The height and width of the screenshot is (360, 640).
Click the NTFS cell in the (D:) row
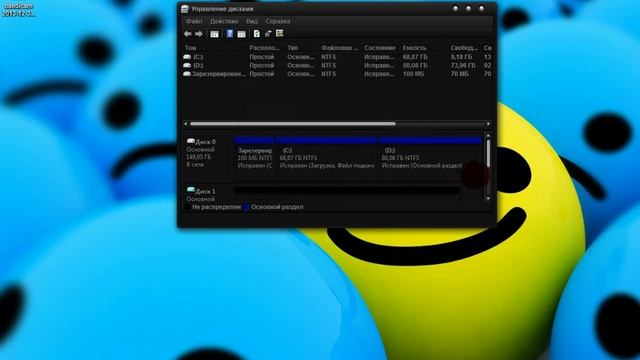(329, 65)
